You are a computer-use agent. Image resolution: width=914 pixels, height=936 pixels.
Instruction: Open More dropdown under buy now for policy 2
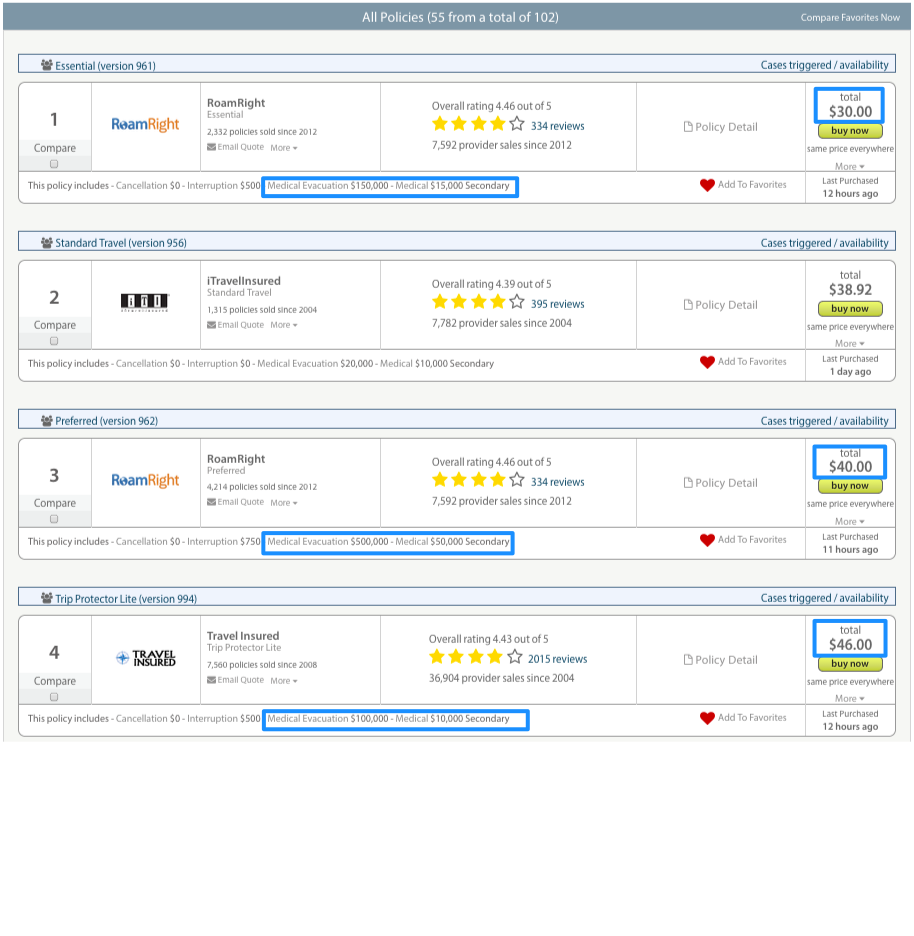point(849,344)
